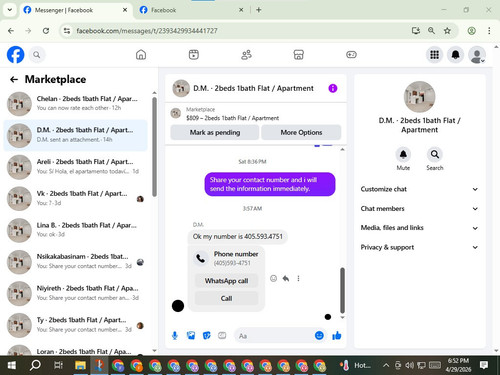Click the conversation list scrollbar

click(x=154, y=147)
